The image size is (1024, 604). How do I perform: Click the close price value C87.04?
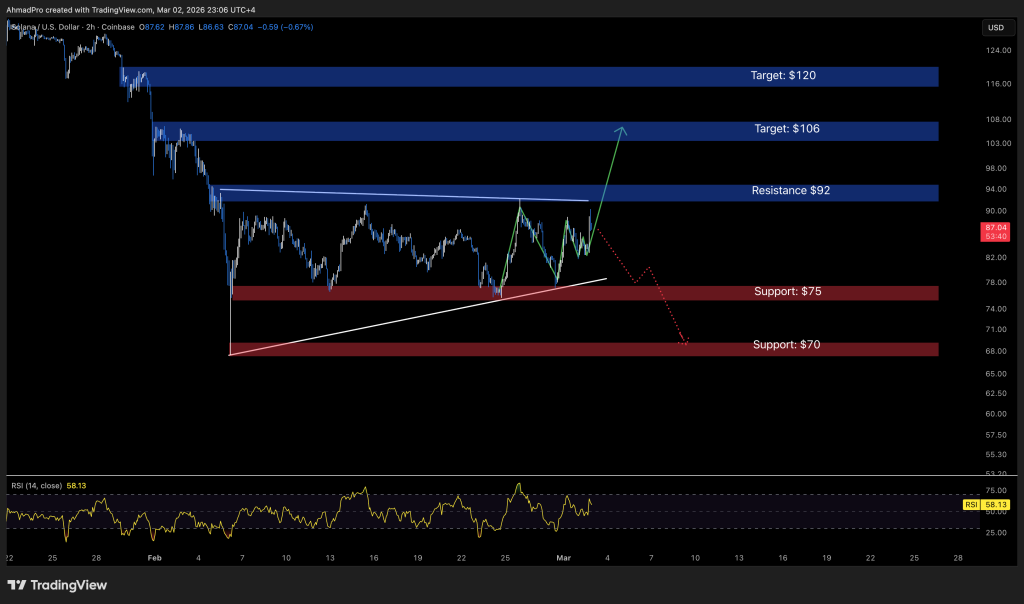pos(240,27)
